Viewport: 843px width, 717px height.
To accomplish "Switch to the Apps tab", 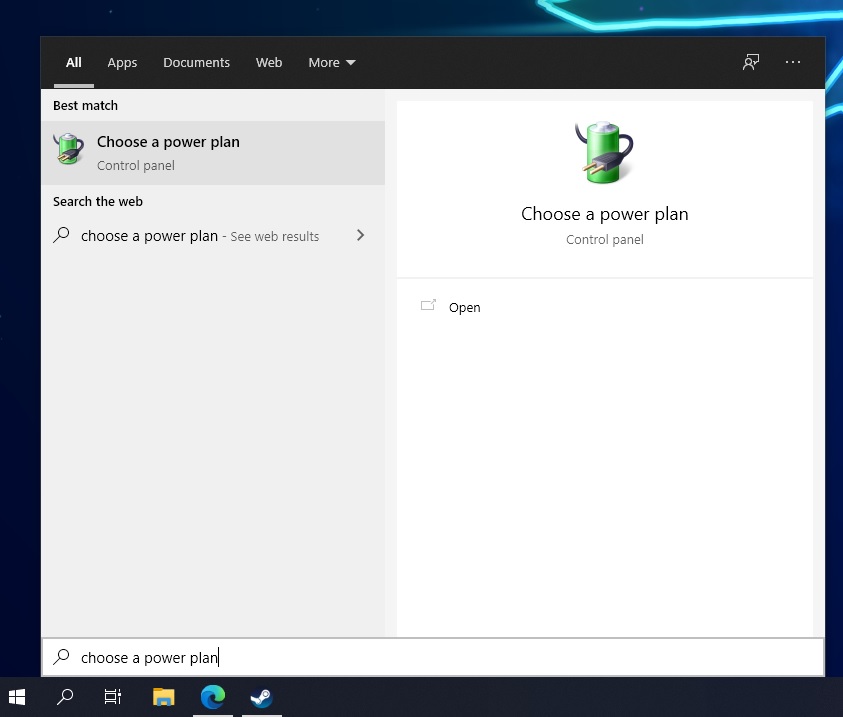I will pos(122,63).
